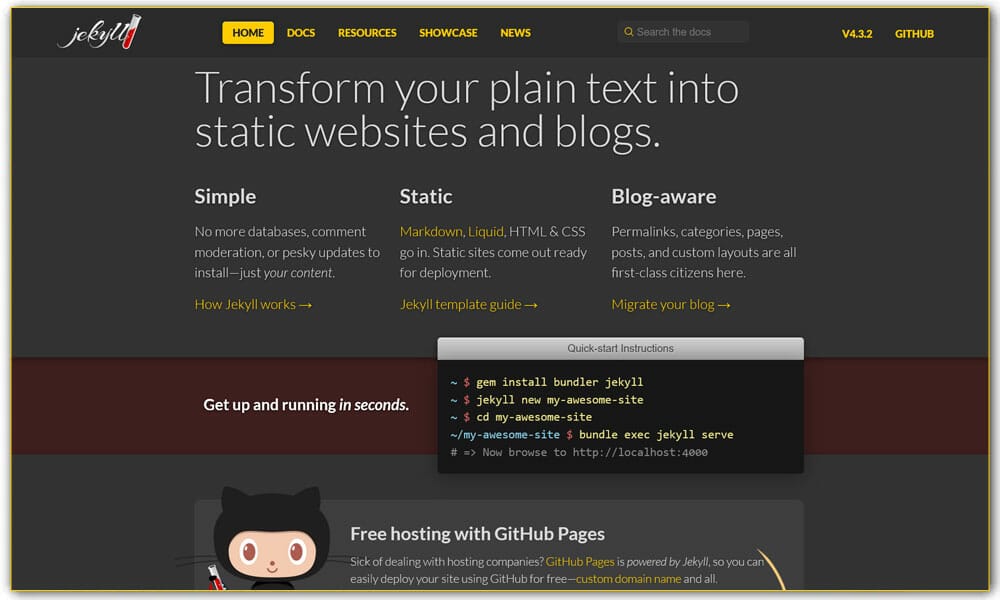Open the GitHub Pages link
The height and width of the screenshot is (600, 1000).
pyautogui.click(x=582, y=561)
